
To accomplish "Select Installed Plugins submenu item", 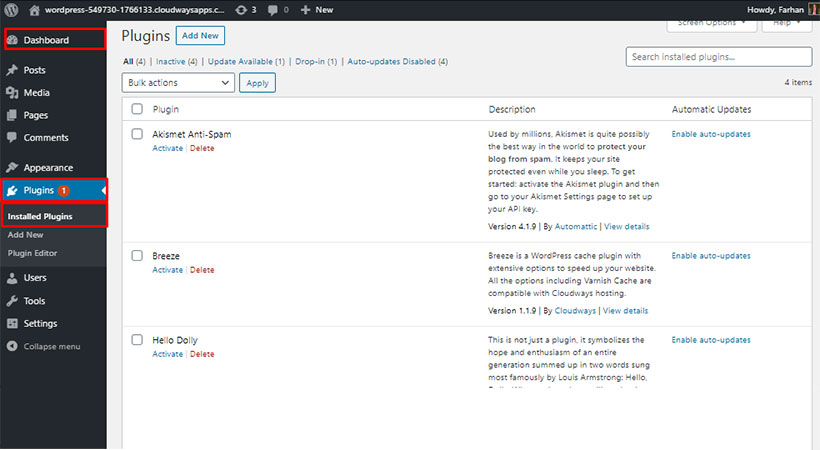I will click(40, 216).
